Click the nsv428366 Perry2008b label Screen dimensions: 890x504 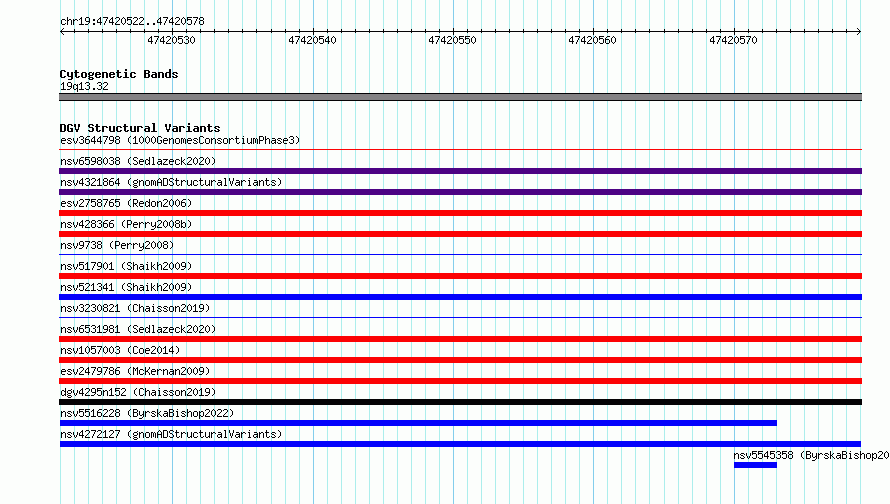pos(126,224)
